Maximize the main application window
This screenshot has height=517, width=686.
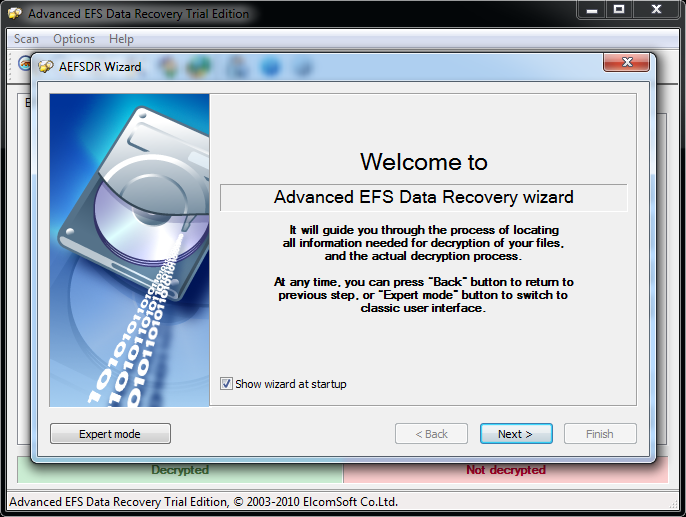click(x=619, y=10)
